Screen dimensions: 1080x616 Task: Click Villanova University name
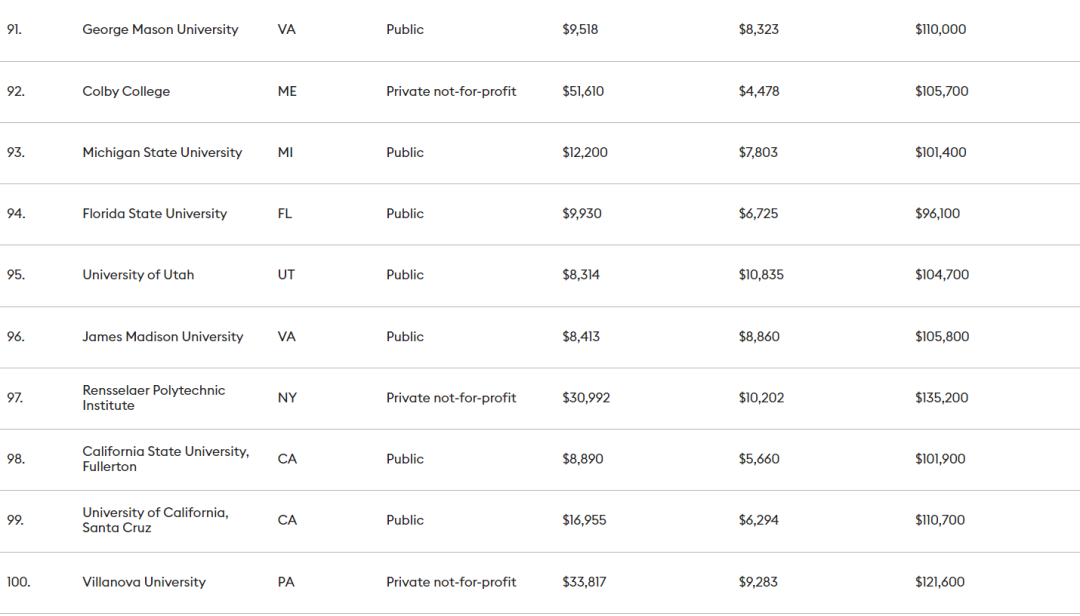pyautogui.click(x=144, y=582)
